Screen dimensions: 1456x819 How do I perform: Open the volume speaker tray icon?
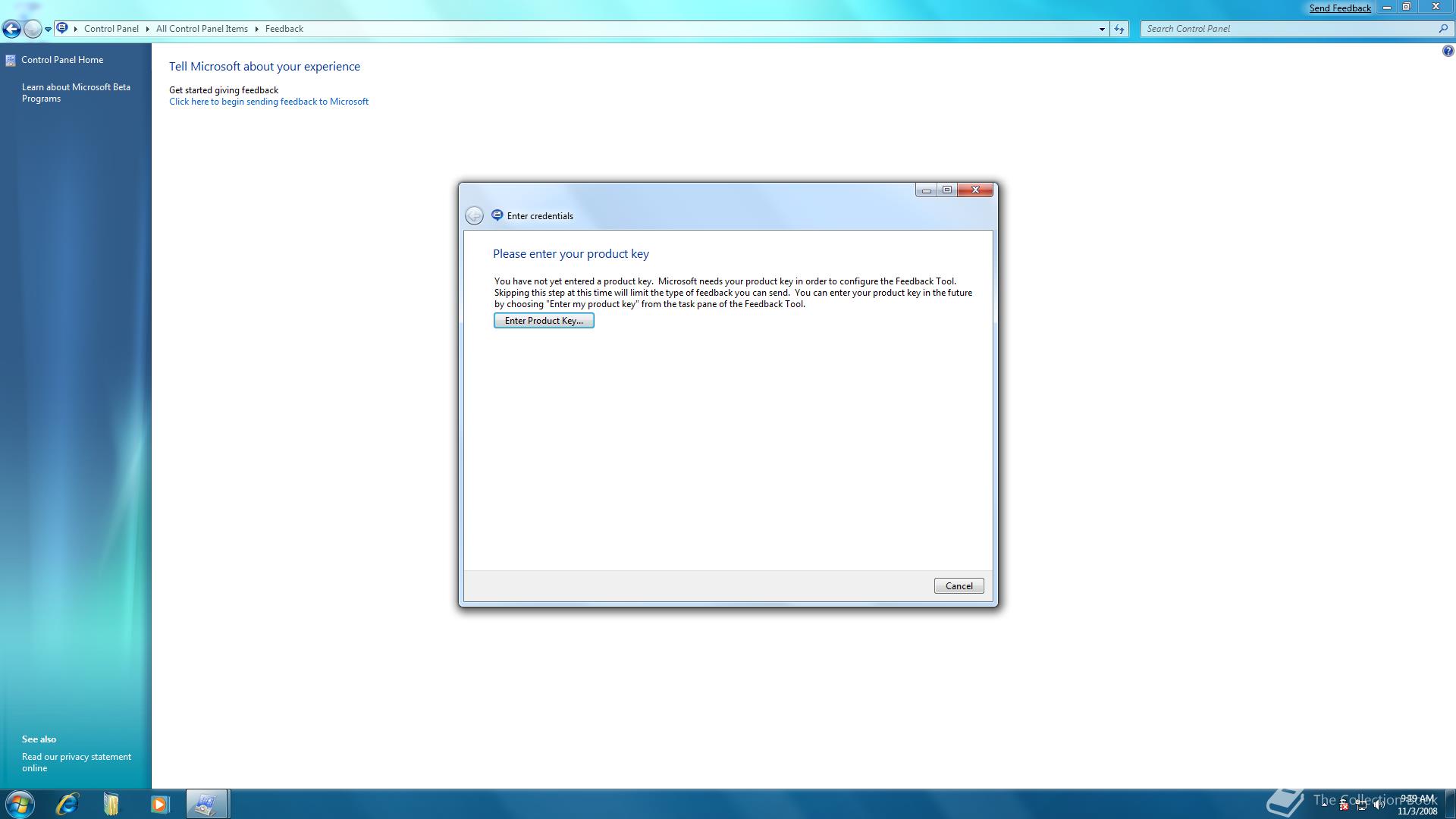1379,805
